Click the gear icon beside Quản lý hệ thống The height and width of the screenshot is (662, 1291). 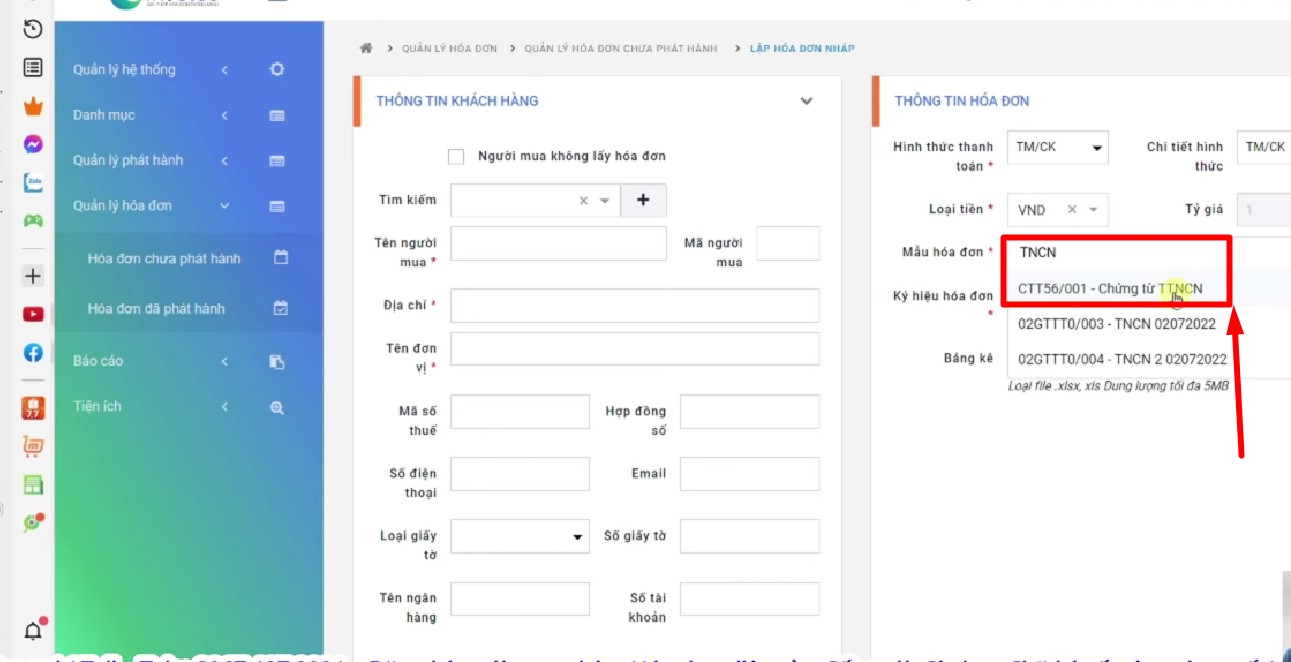[x=277, y=69]
